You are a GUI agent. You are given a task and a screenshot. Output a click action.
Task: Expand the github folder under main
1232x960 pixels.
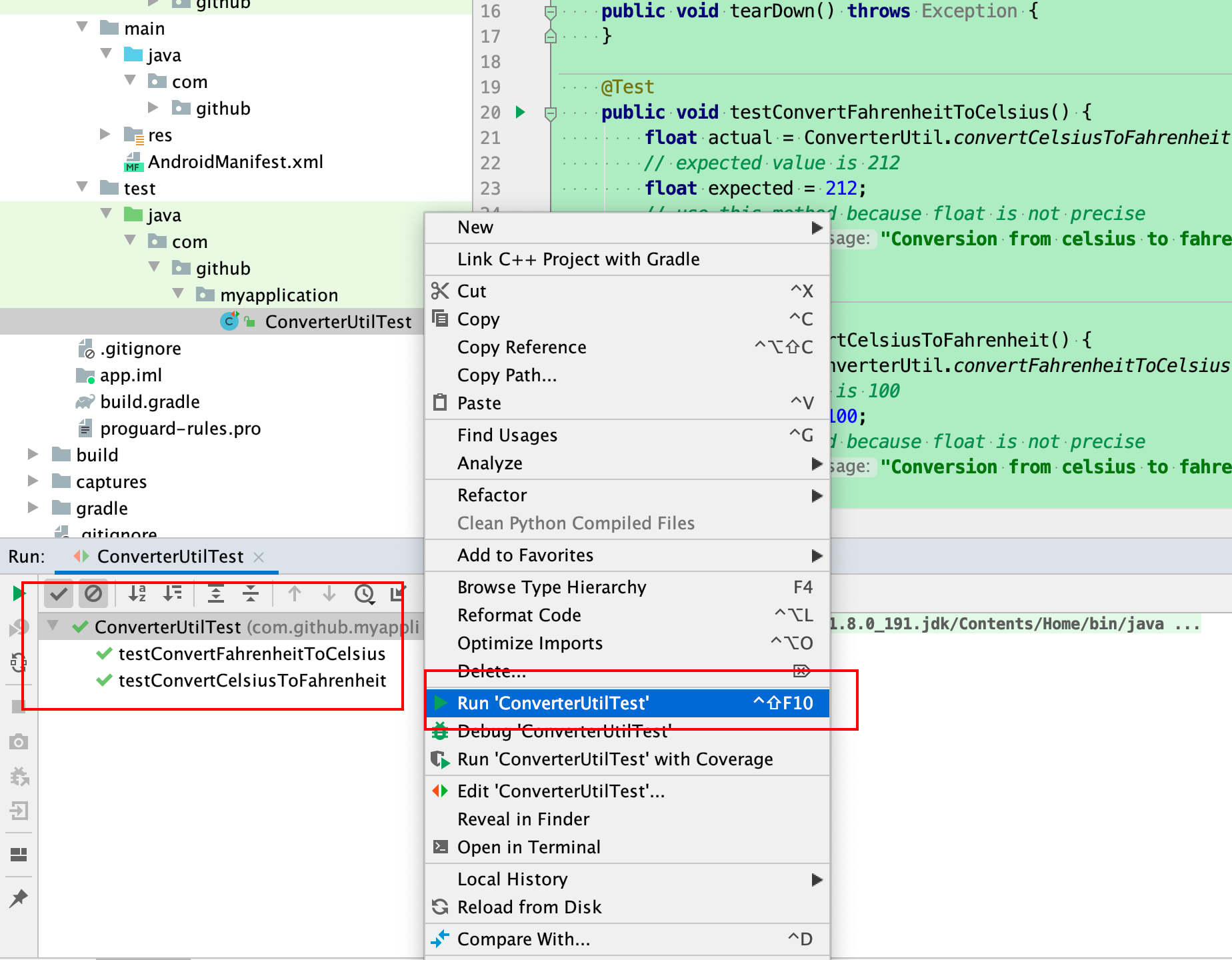click(x=153, y=107)
